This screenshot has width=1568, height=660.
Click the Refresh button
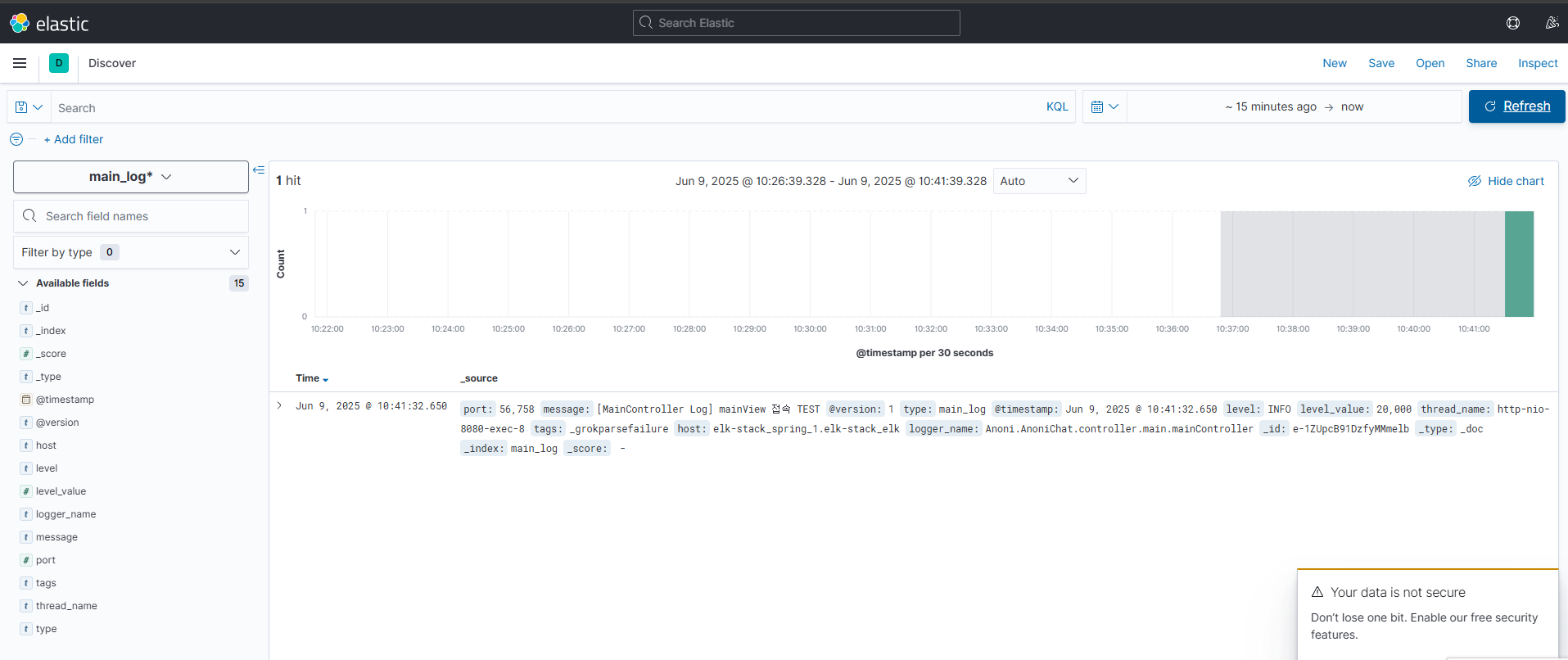point(1516,106)
